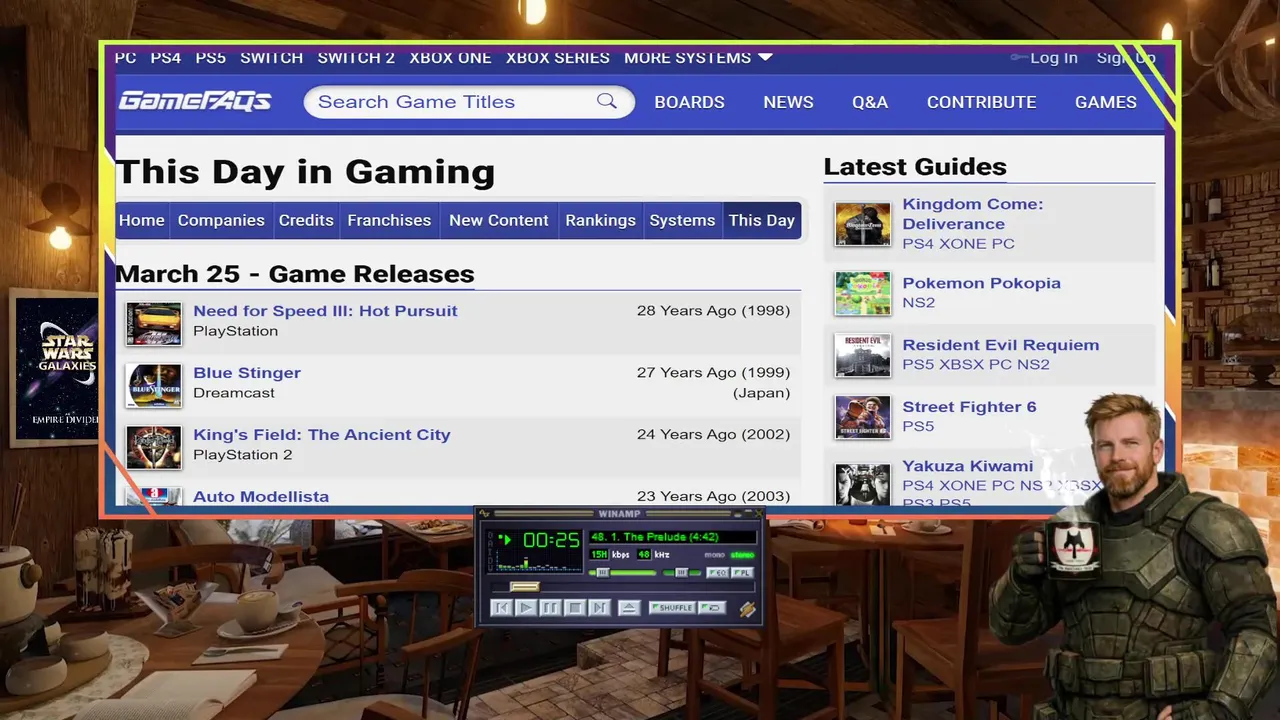Select the PS4 system link
This screenshot has height=720, width=1280.
point(166,58)
